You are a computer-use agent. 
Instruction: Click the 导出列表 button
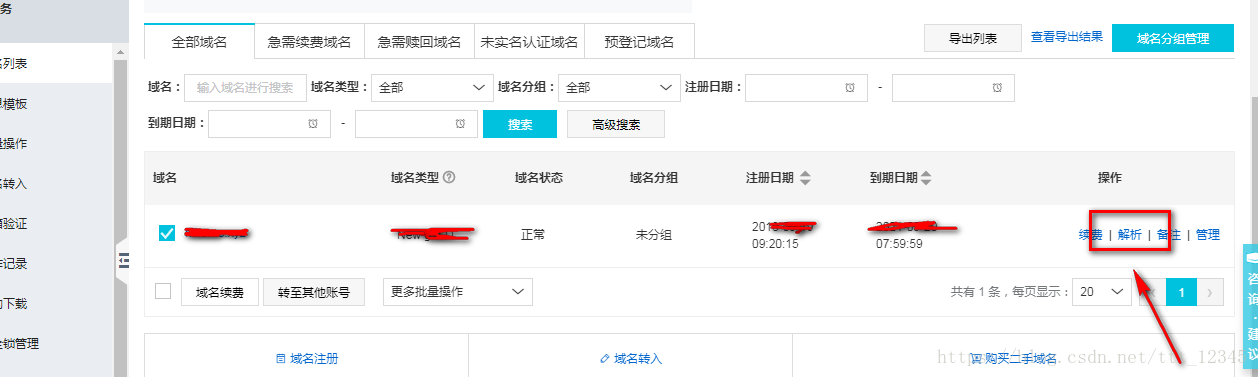click(973, 38)
